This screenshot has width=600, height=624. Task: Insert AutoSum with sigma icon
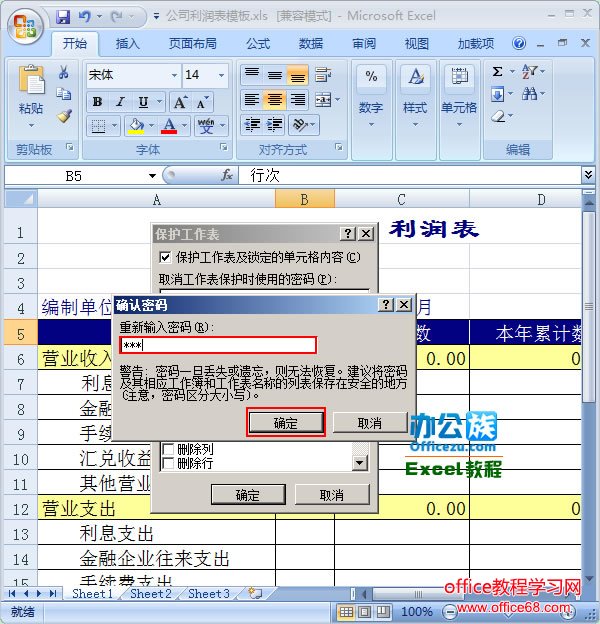click(497, 72)
